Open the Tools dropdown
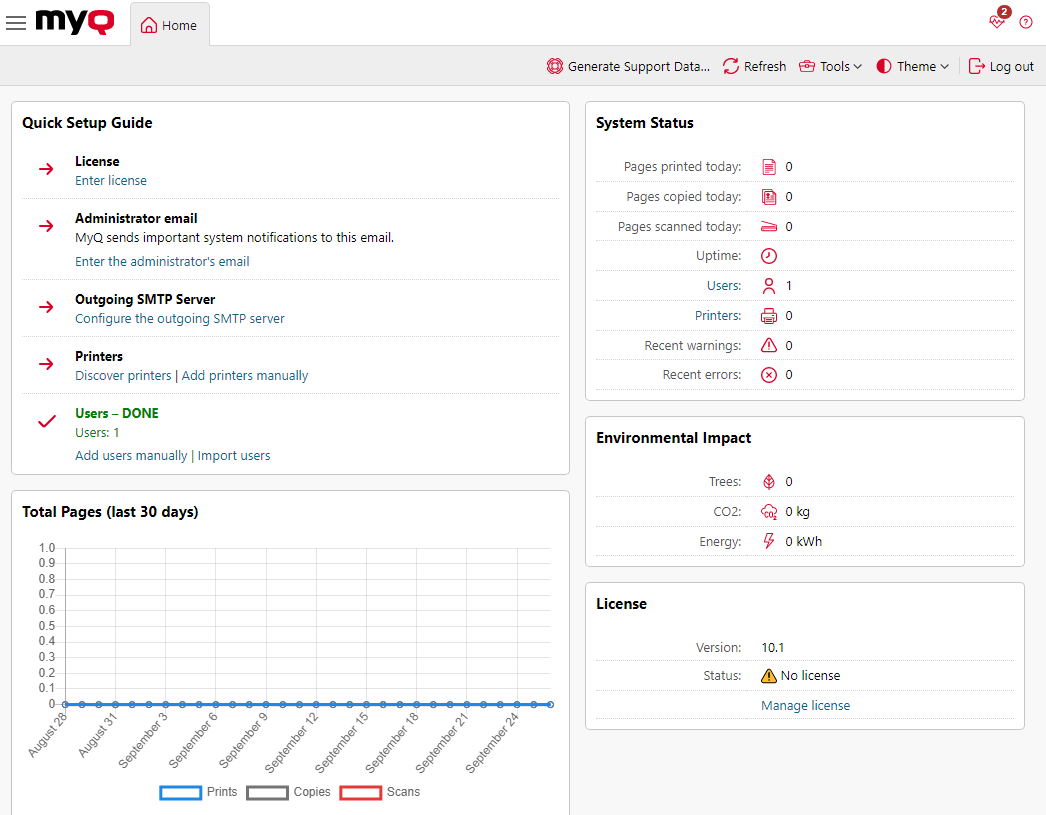This screenshot has height=815, width=1046. (x=831, y=66)
